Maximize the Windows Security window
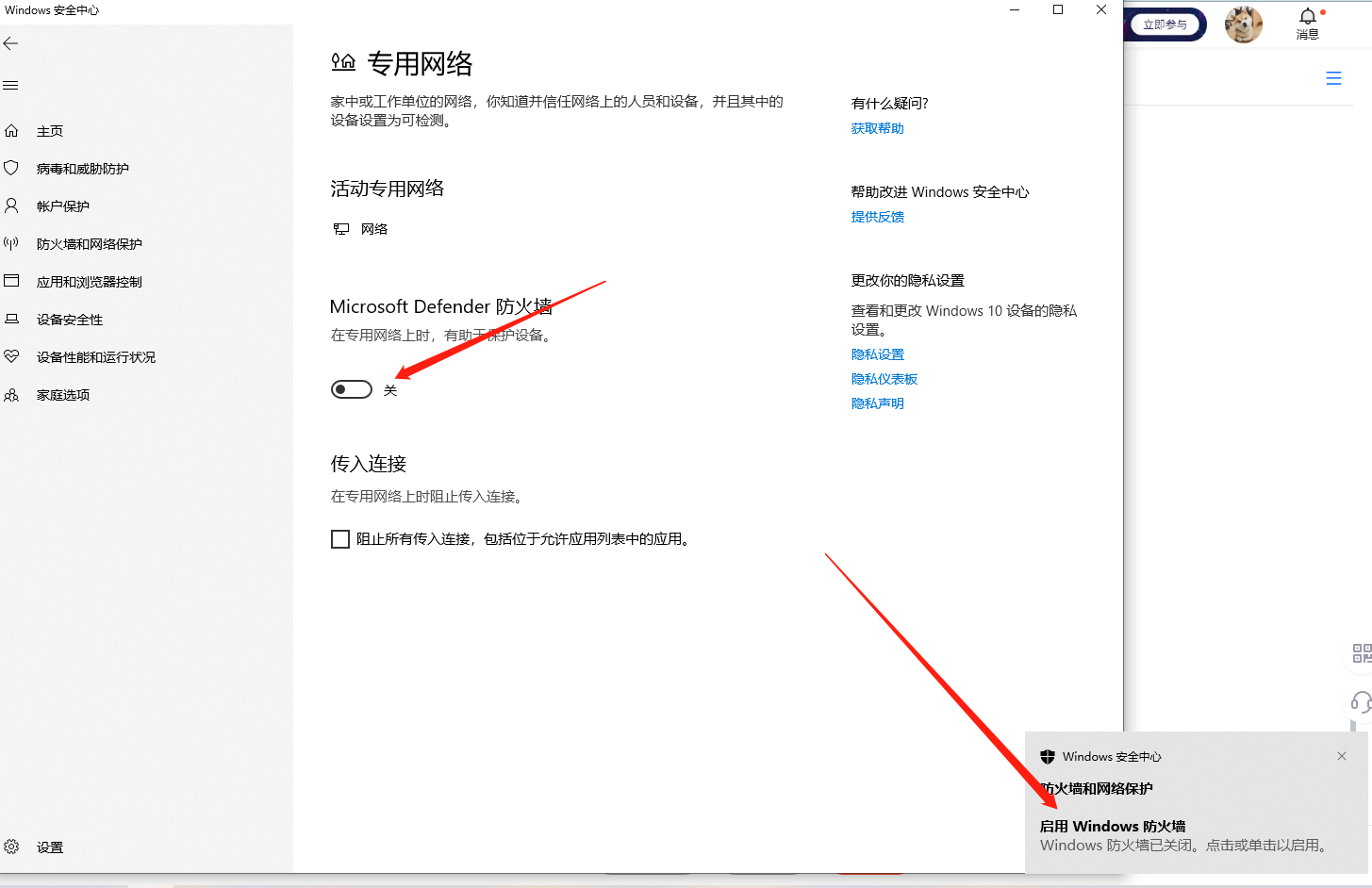Viewport: 1372px width, 888px height. 1058,9
